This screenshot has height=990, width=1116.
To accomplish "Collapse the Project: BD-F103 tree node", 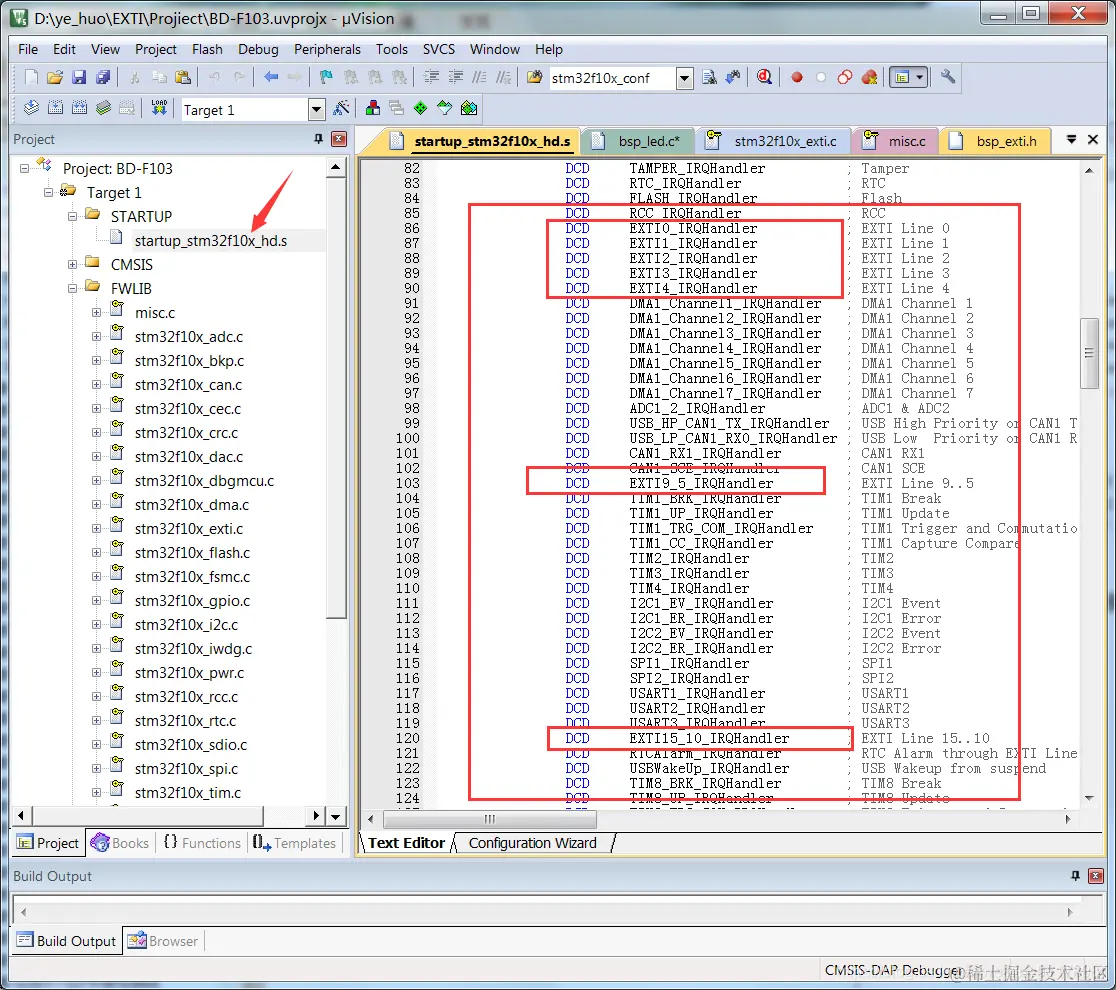I will [x=24, y=169].
